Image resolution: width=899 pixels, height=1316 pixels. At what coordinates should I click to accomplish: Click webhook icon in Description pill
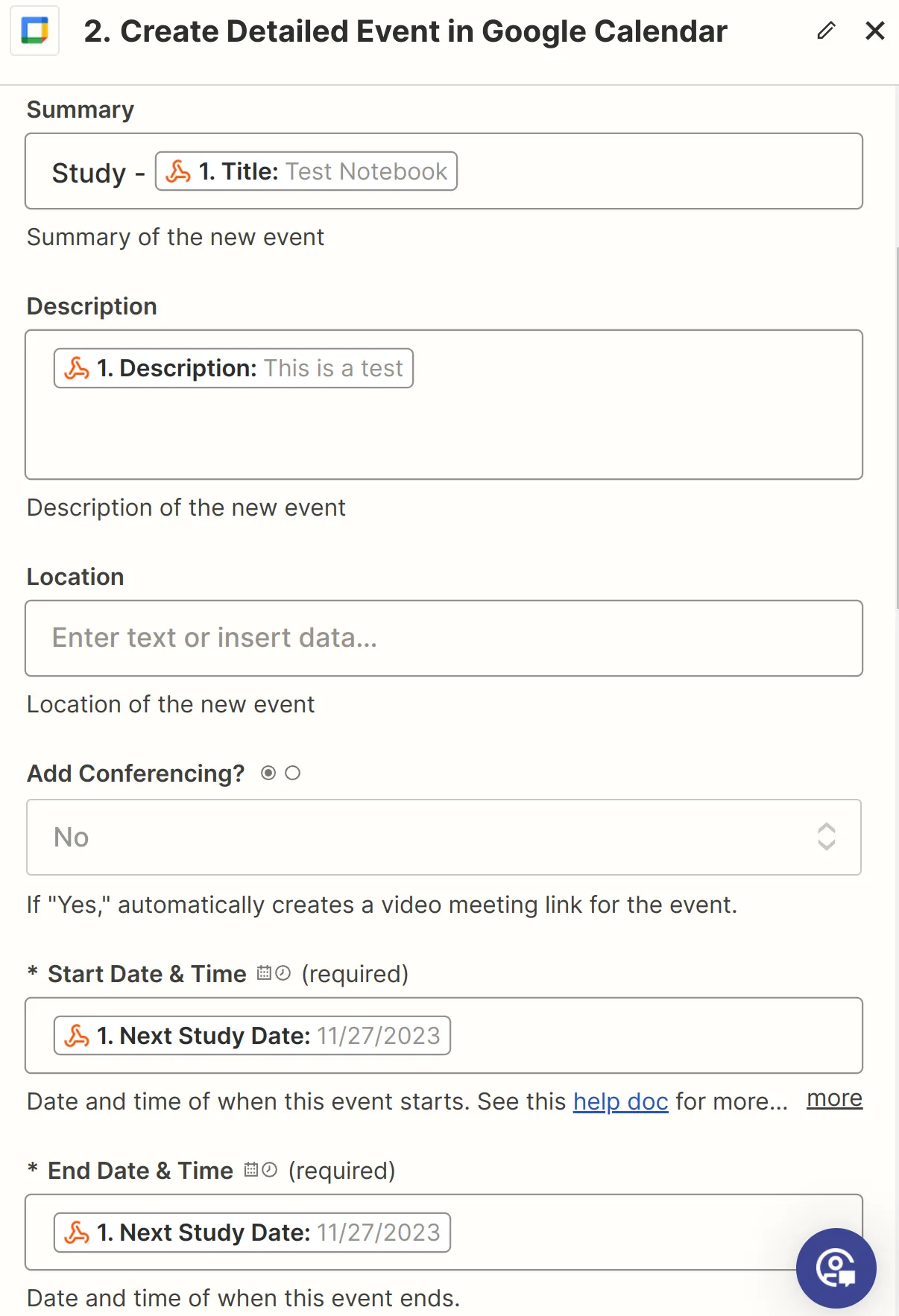tap(77, 368)
